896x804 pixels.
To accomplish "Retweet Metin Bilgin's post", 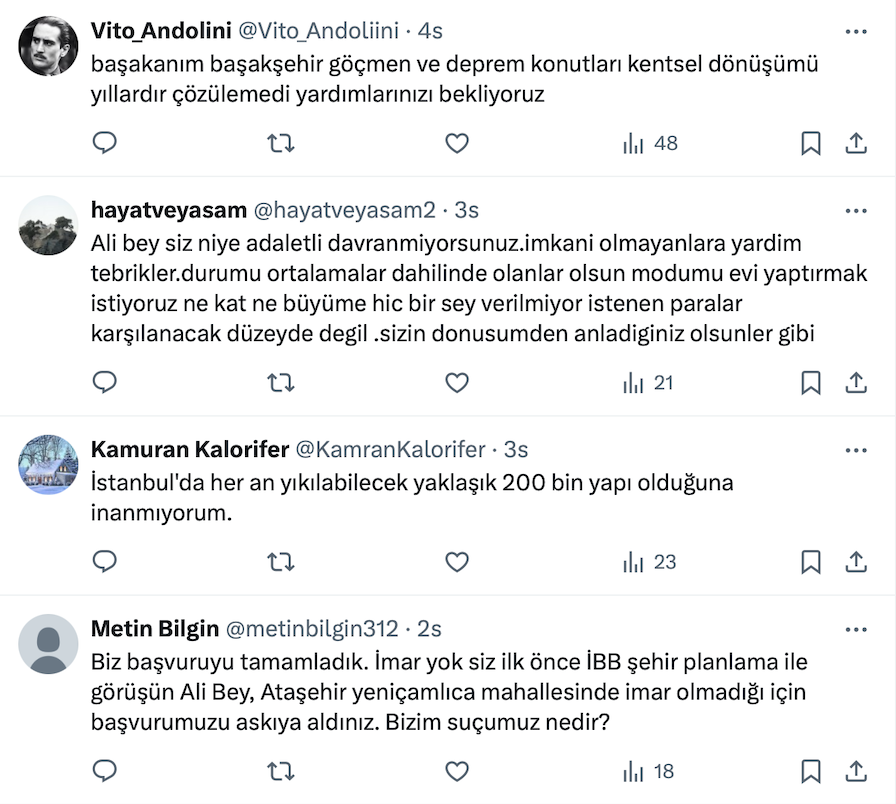I will (281, 771).
